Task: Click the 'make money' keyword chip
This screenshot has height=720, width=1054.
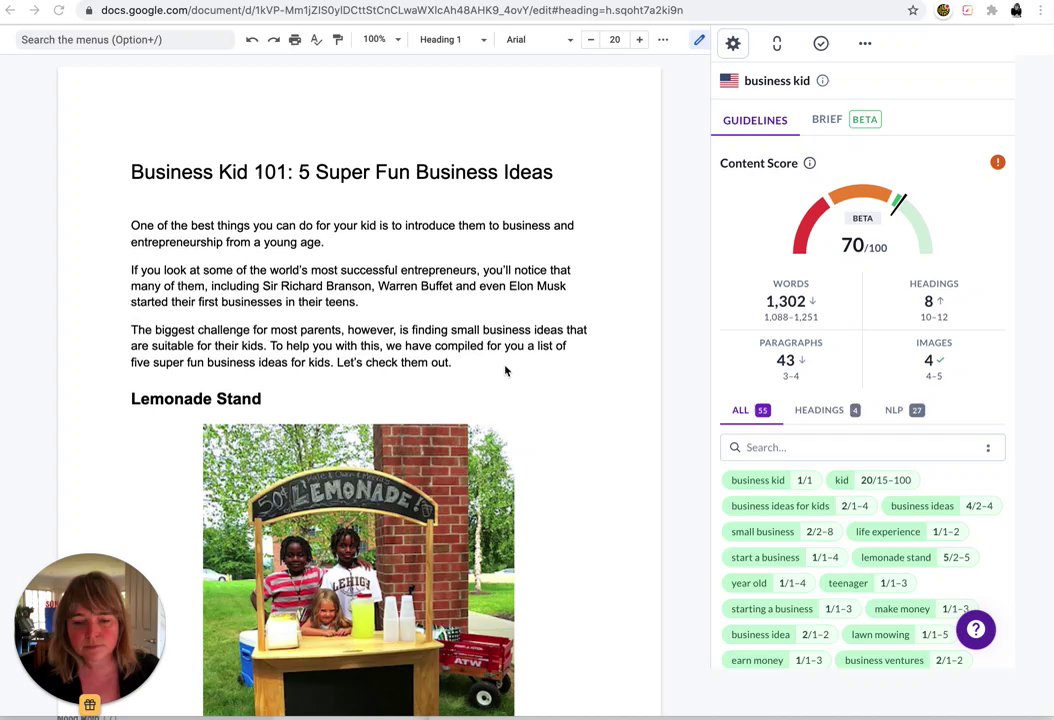Action: 921,608
